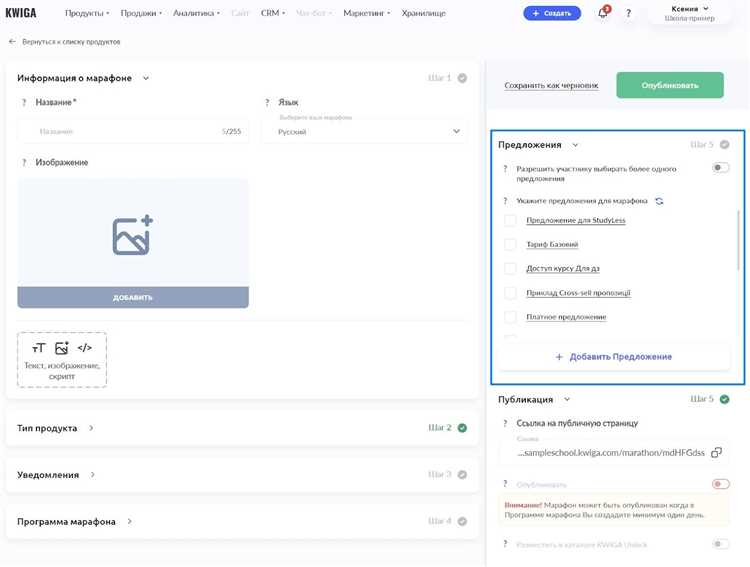Collapse the Предложения section
This screenshot has height=567, width=750.
click(575, 145)
